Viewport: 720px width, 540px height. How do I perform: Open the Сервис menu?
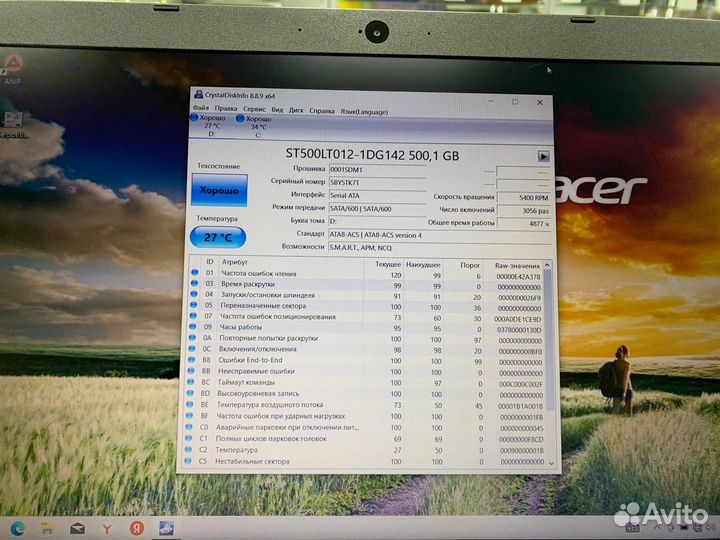click(x=254, y=109)
